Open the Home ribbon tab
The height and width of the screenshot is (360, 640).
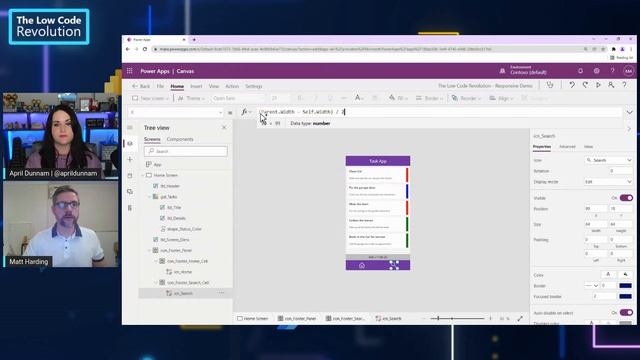click(177, 87)
